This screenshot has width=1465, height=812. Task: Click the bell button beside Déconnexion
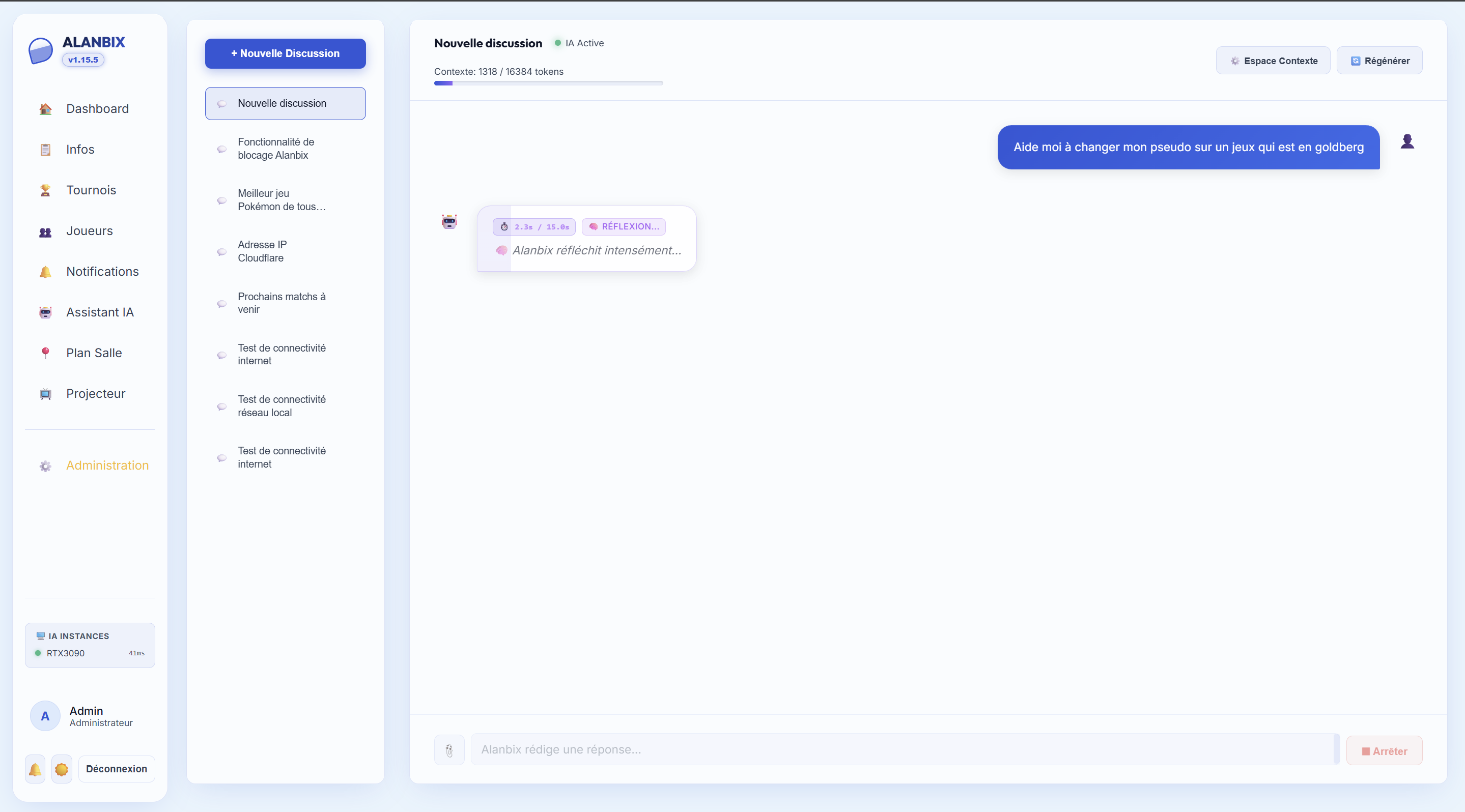point(35,769)
